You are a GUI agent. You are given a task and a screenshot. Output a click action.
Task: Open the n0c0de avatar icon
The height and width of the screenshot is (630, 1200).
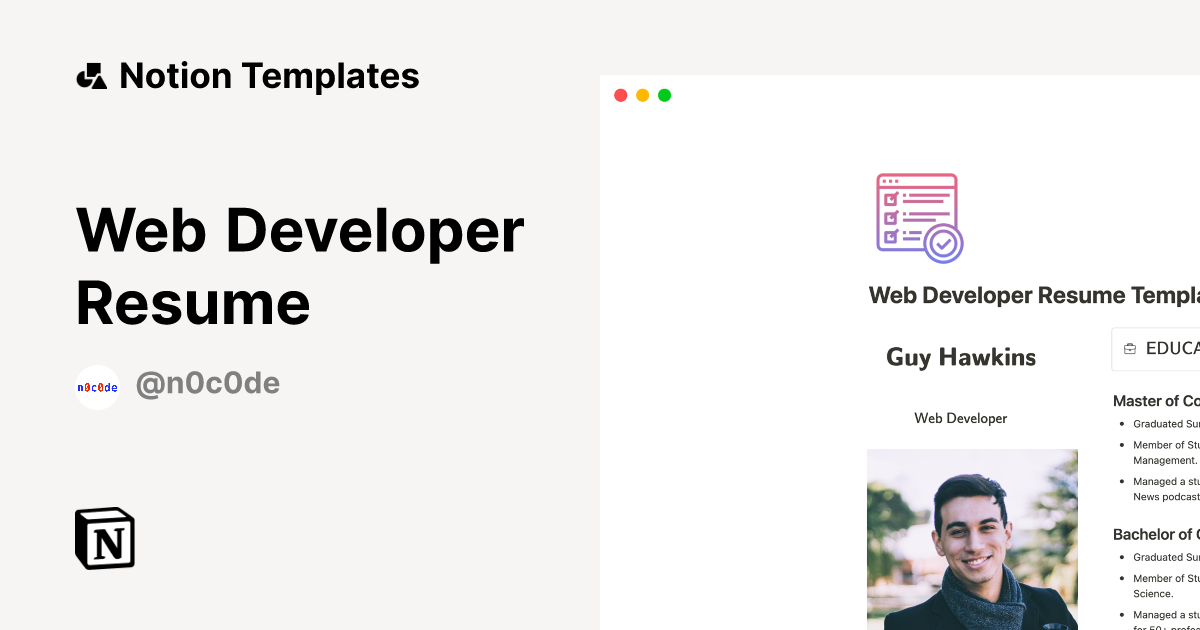pos(97,387)
